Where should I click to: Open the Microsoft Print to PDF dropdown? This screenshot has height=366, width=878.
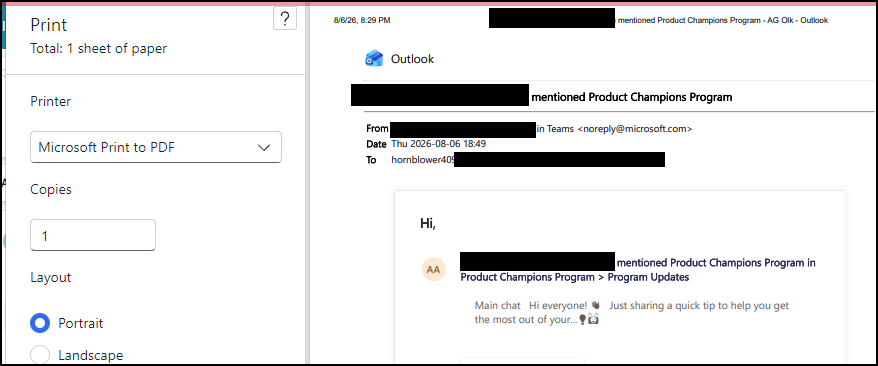click(x=156, y=147)
